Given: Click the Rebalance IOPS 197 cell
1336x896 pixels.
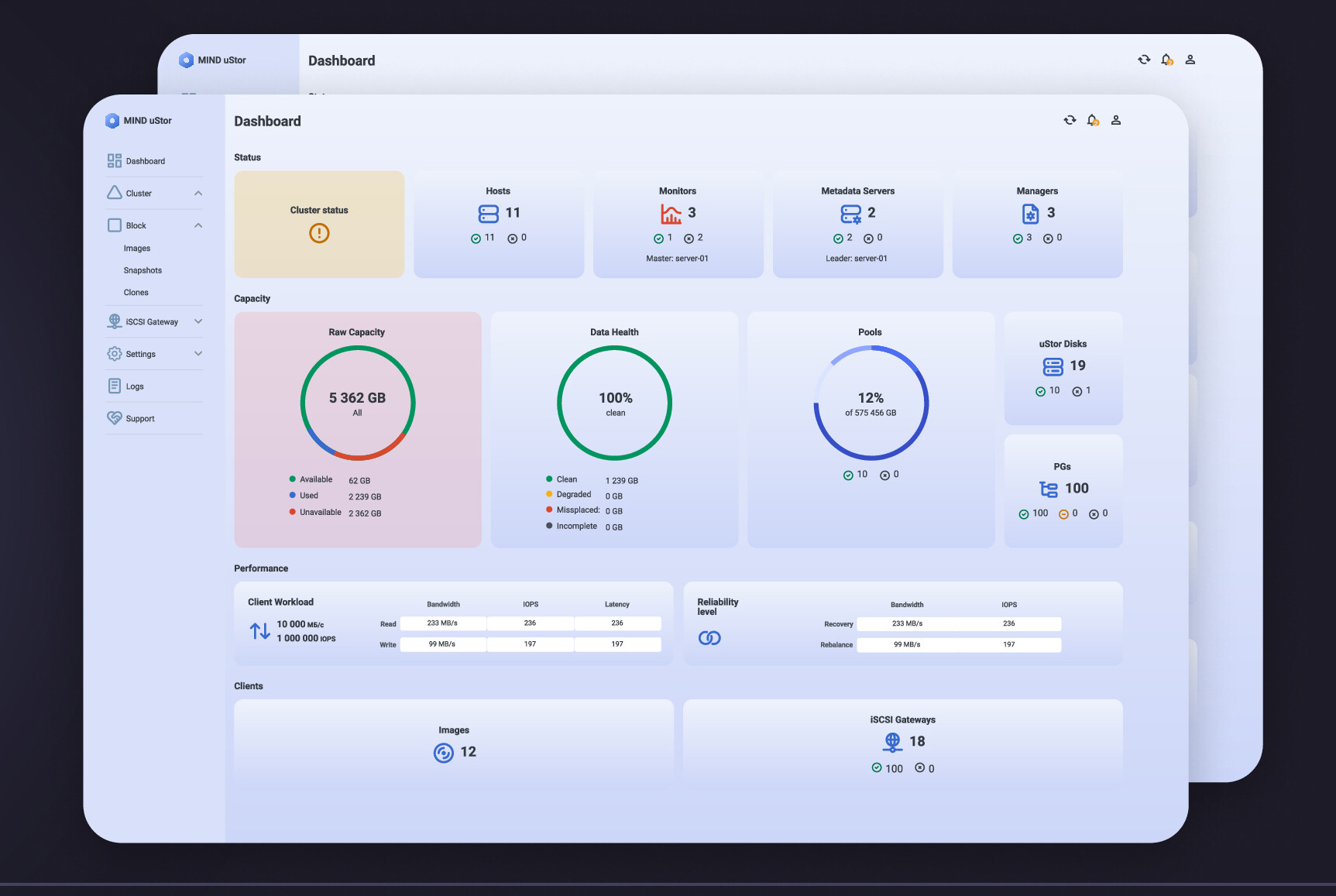Looking at the screenshot, I should click(1009, 644).
